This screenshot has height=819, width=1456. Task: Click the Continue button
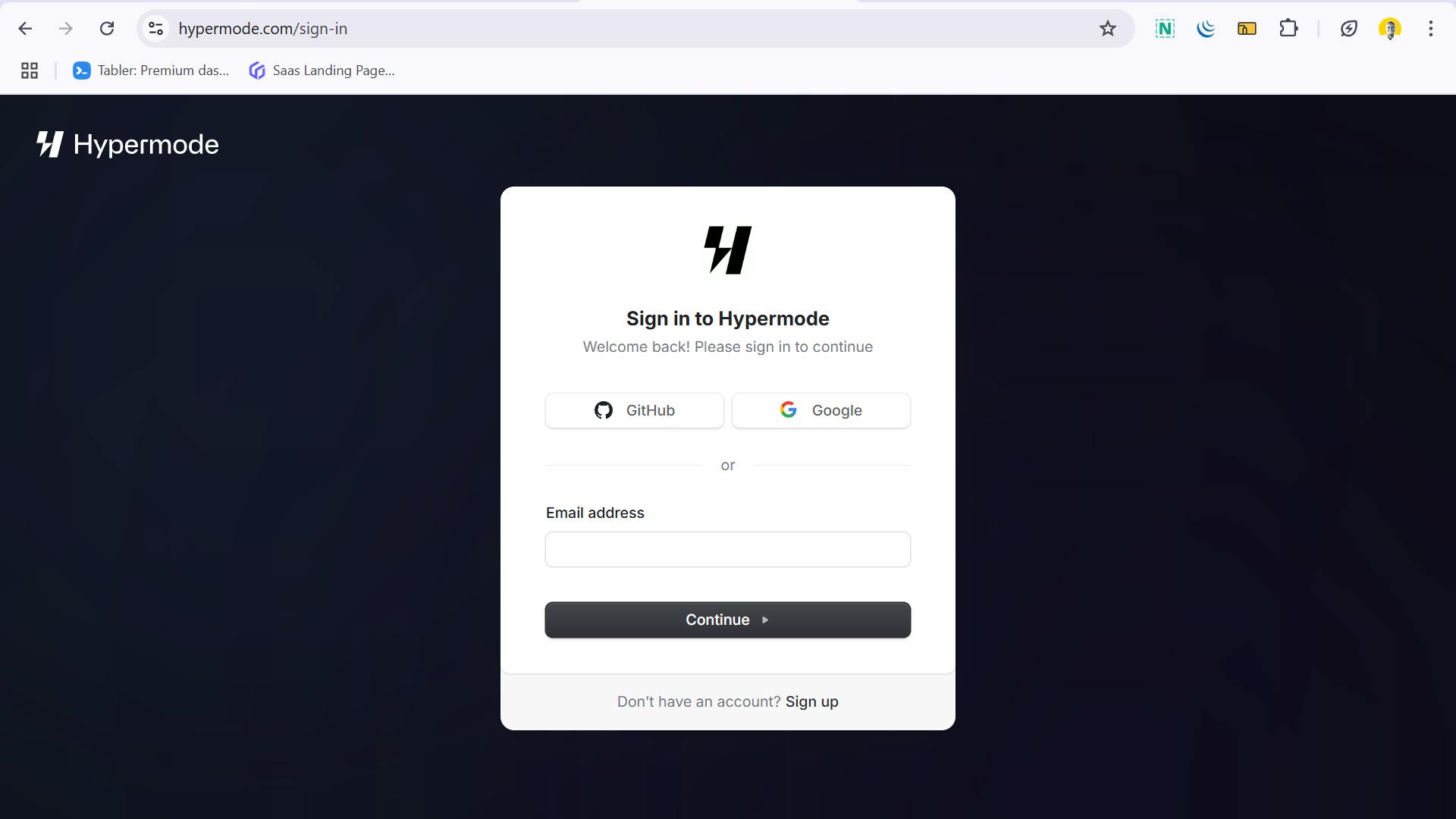[727, 619]
